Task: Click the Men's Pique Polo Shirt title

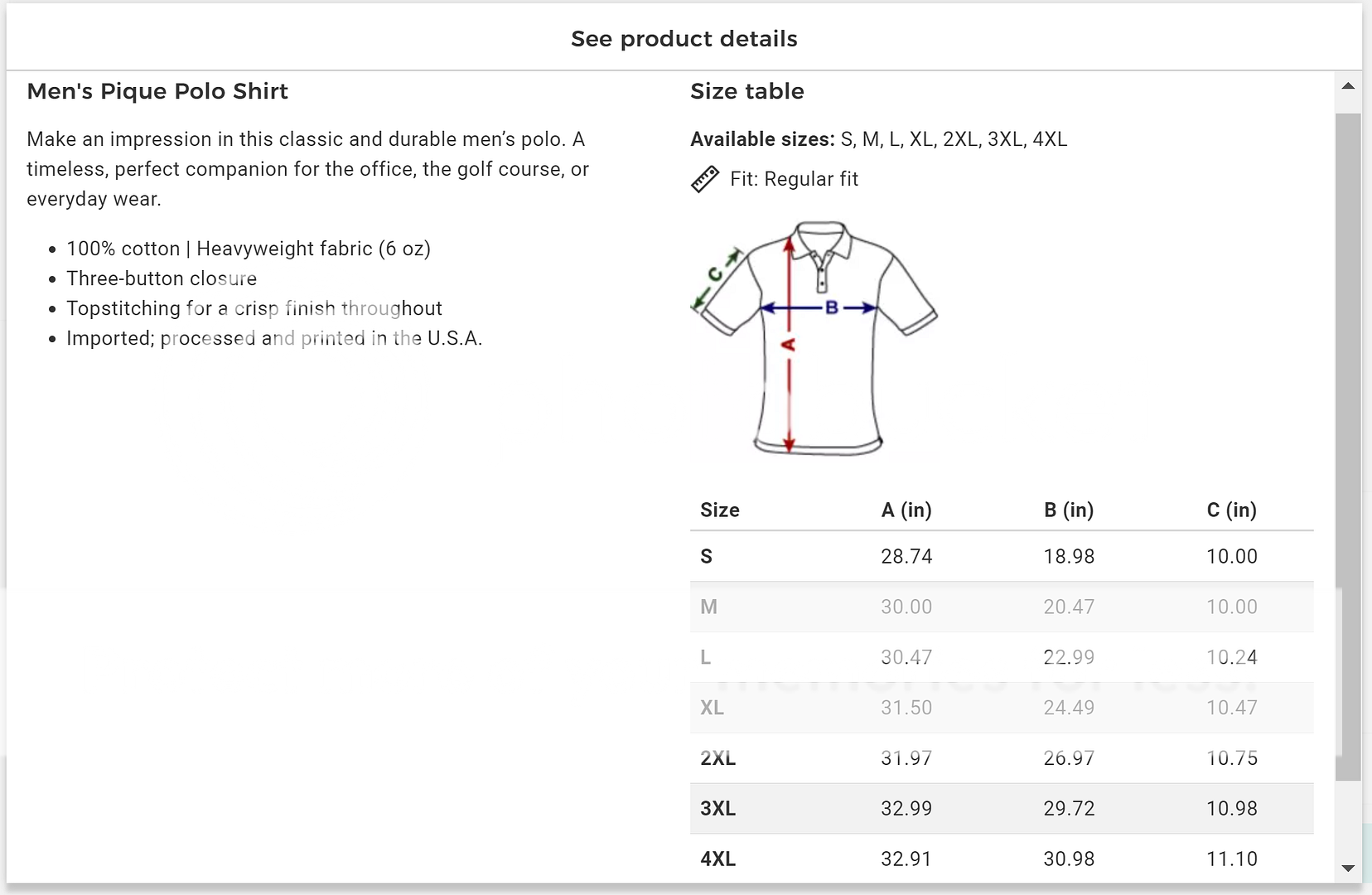Action: pyautogui.click(x=157, y=91)
